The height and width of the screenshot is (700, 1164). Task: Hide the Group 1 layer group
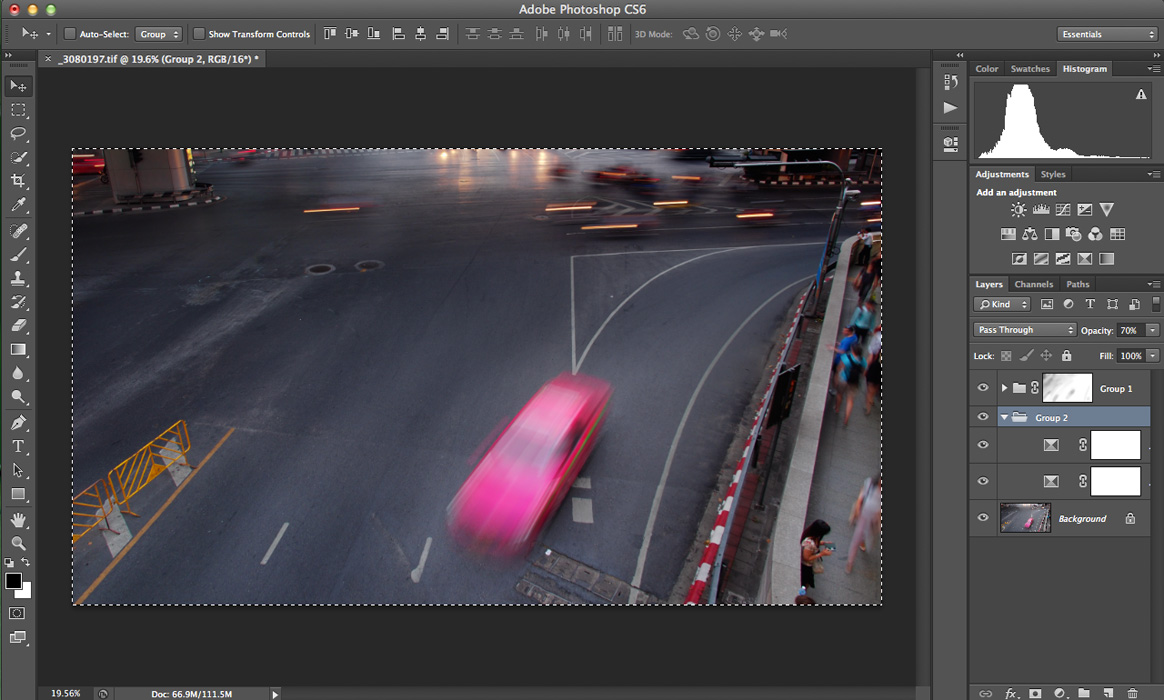[982, 388]
